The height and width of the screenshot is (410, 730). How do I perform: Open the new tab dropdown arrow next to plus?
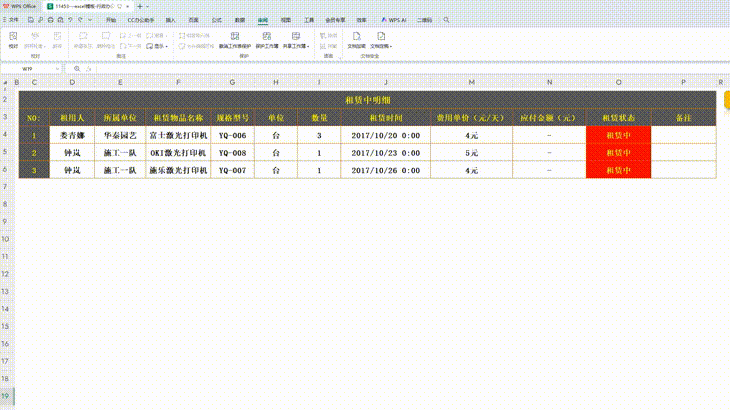[x=148, y=7]
